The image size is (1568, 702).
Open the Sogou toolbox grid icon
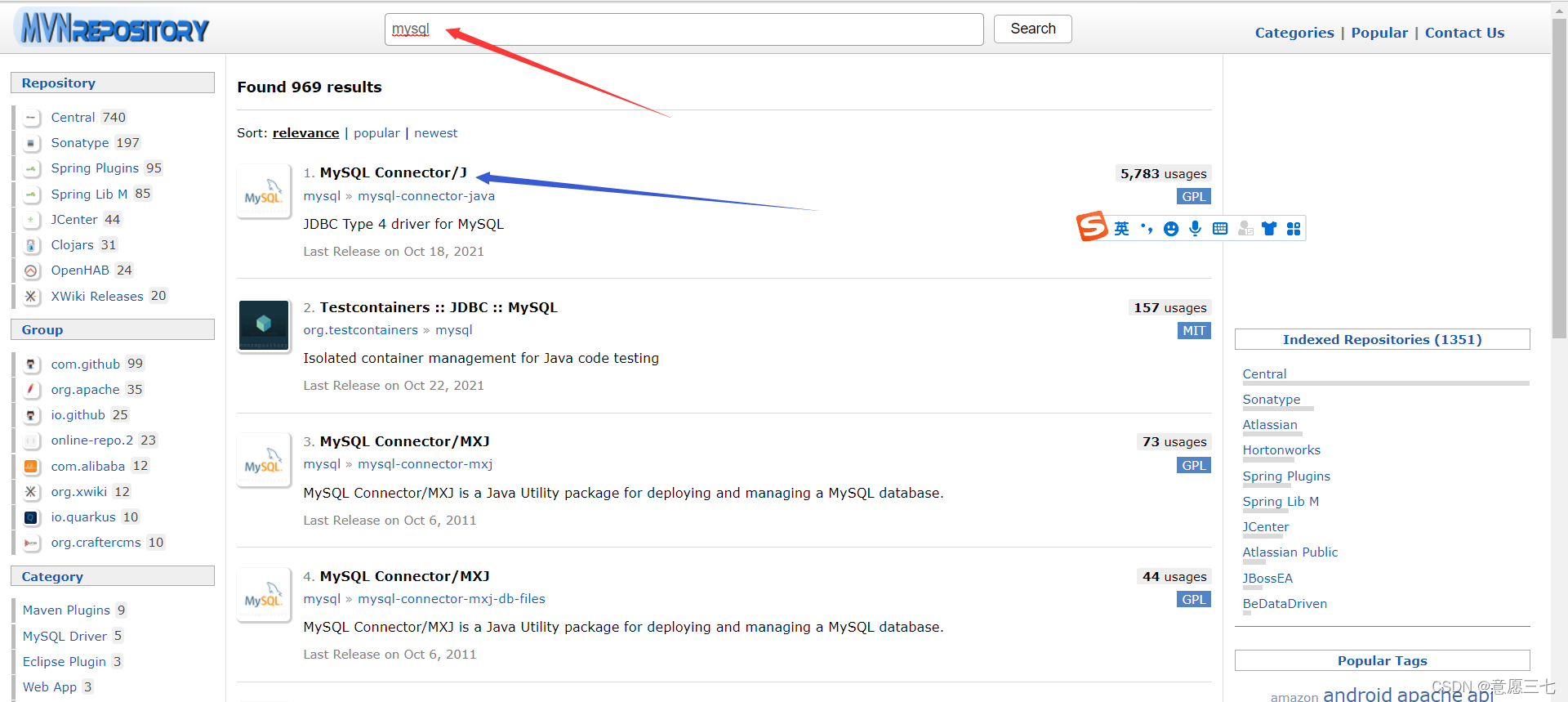coord(1294,229)
